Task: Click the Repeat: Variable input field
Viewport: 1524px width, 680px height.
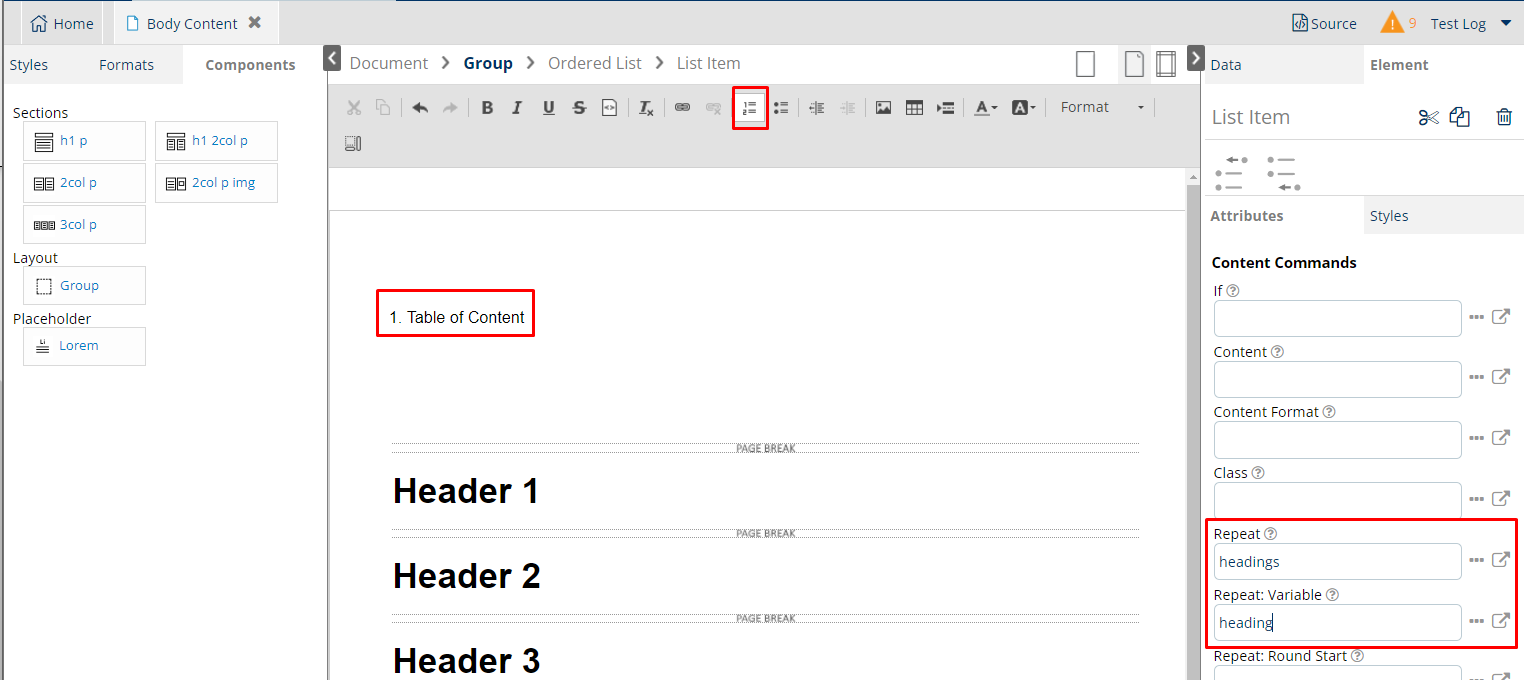Action: tap(1337, 622)
